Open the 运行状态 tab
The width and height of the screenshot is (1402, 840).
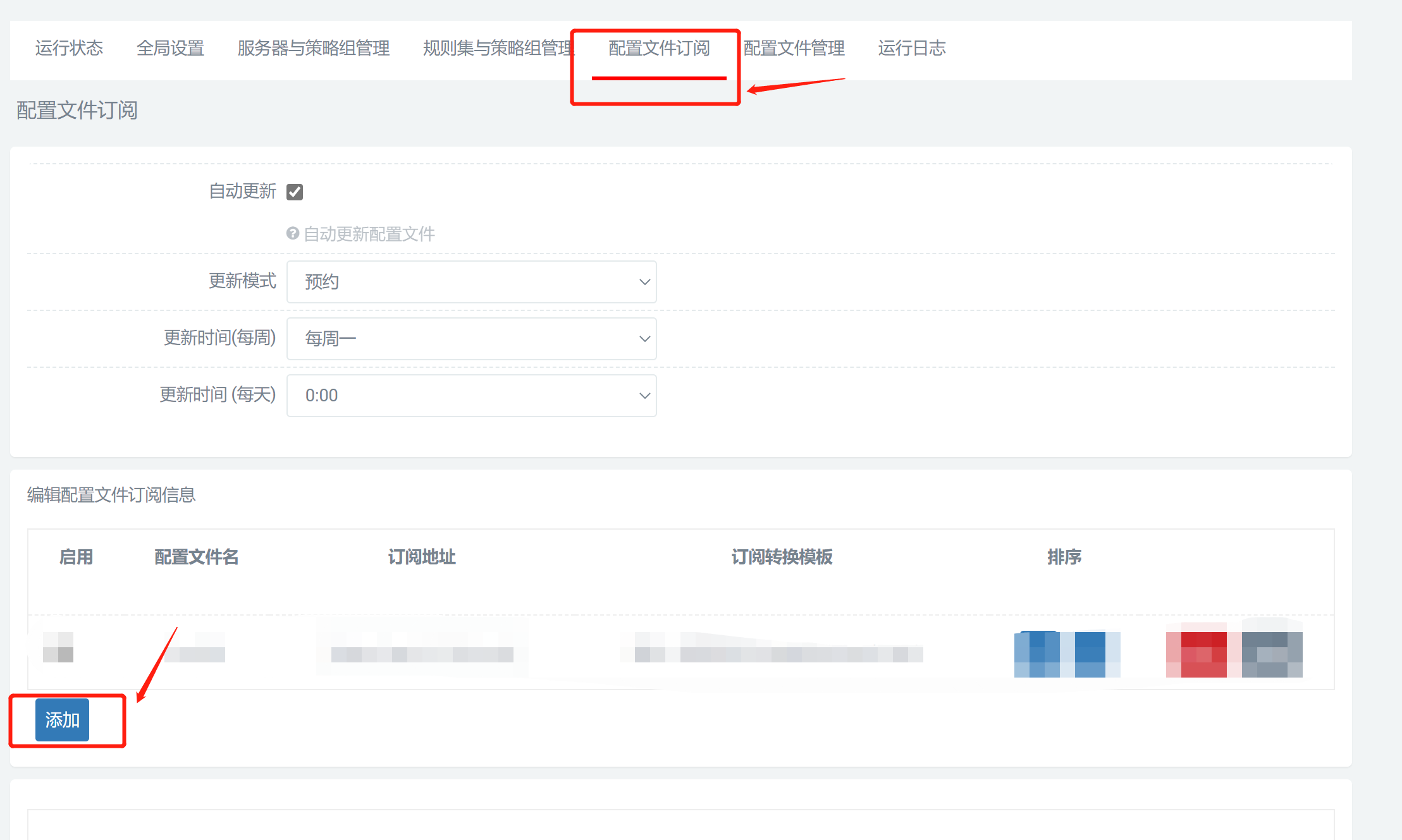(x=69, y=48)
